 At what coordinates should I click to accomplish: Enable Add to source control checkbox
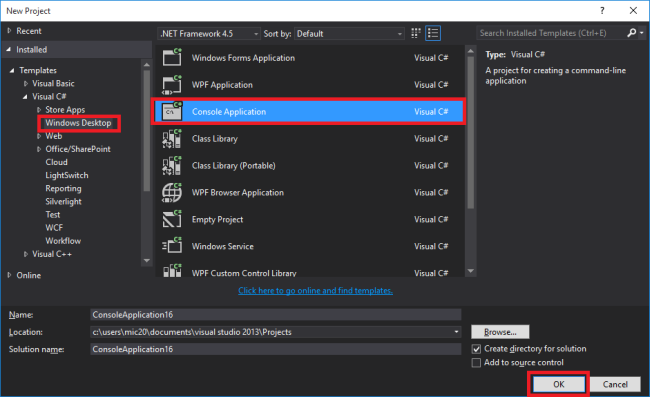[x=476, y=363]
